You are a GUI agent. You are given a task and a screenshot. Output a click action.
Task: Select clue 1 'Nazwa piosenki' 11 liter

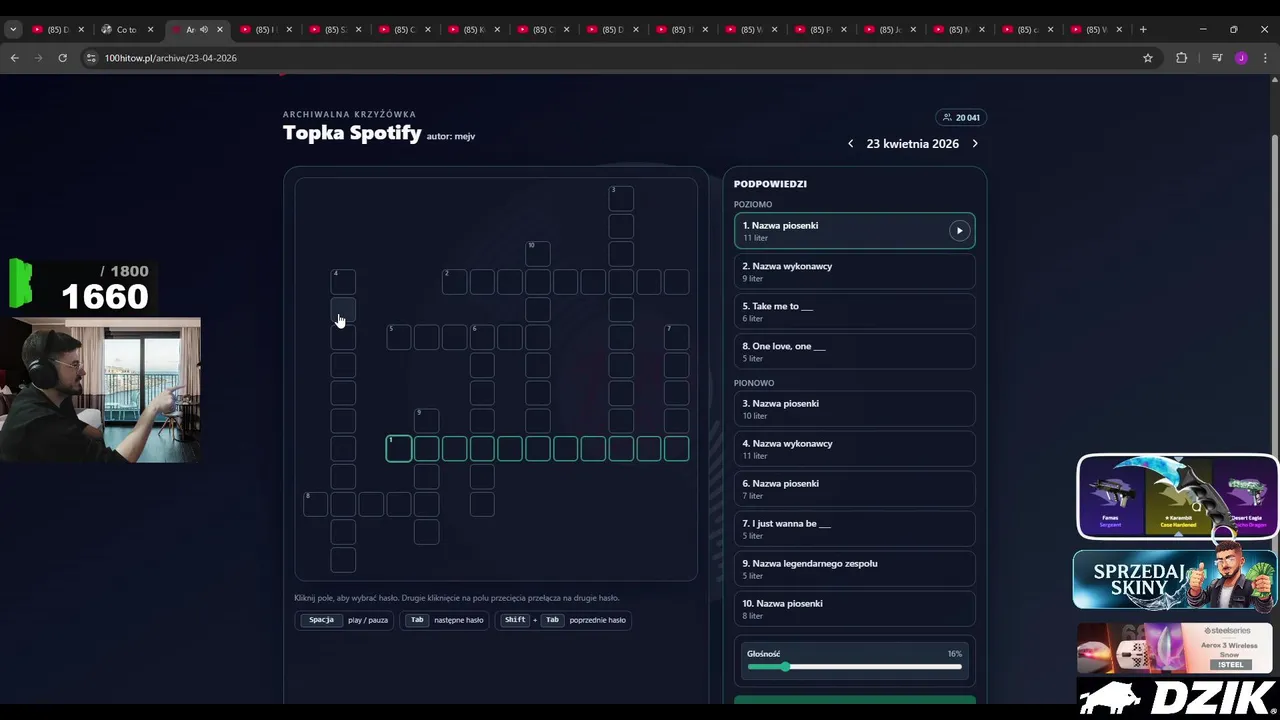(x=854, y=231)
